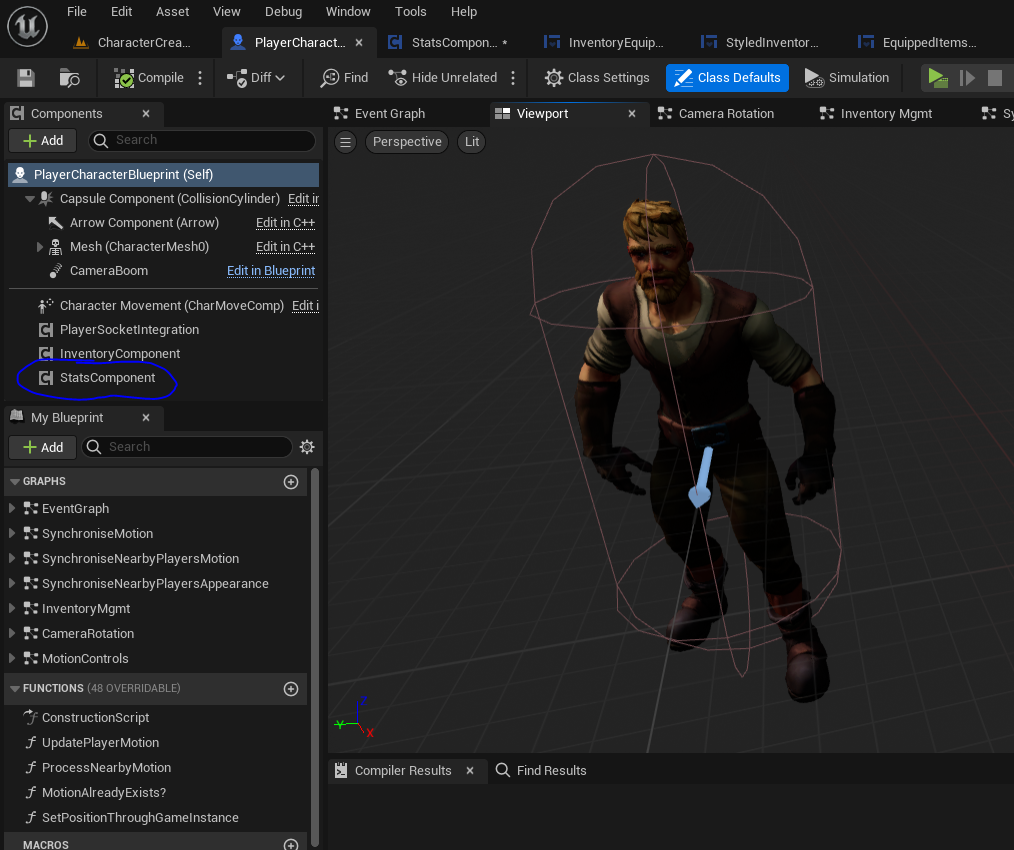
Task: Click Add in My Blueprint panel
Action: point(43,447)
